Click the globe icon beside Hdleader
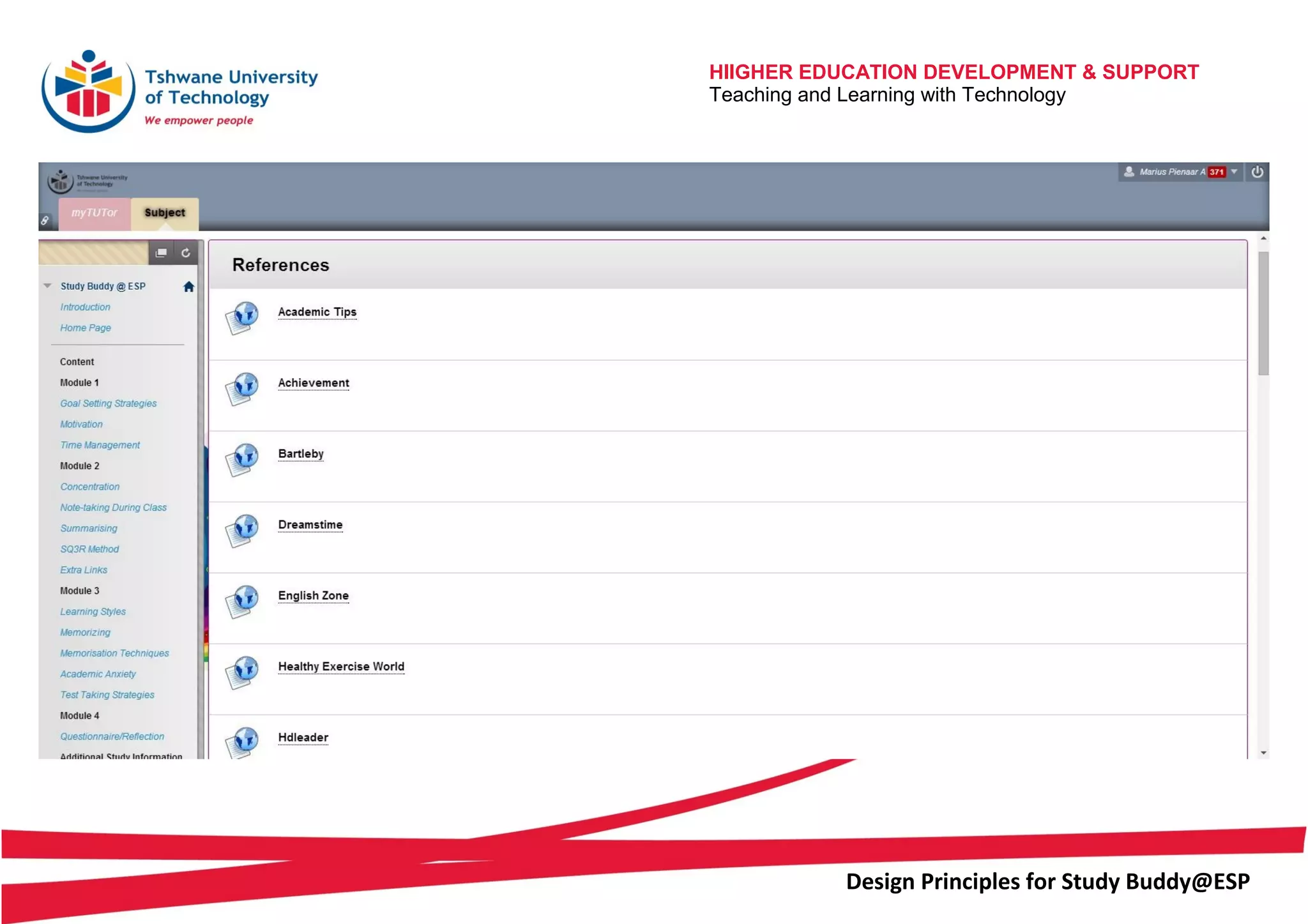Screen dimensions: 1308x924 (x=242, y=743)
